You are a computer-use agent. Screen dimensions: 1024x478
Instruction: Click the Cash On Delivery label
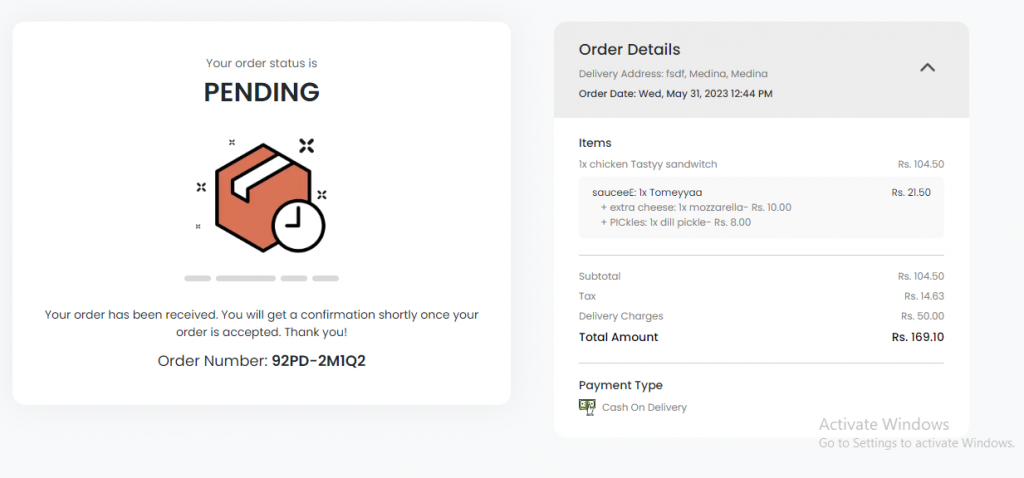pos(644,408)
